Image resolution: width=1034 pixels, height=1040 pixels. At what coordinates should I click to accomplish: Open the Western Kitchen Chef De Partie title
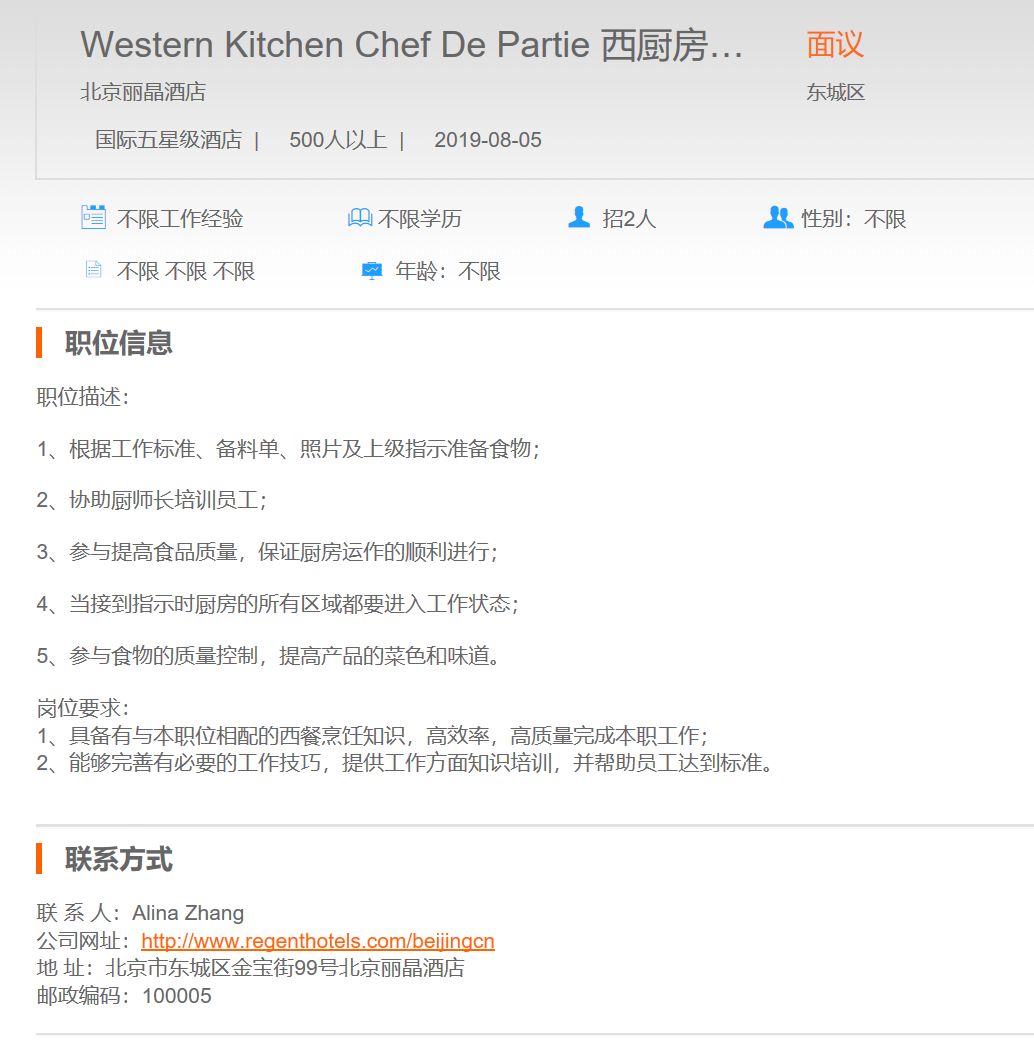click(x=412, y=46)
